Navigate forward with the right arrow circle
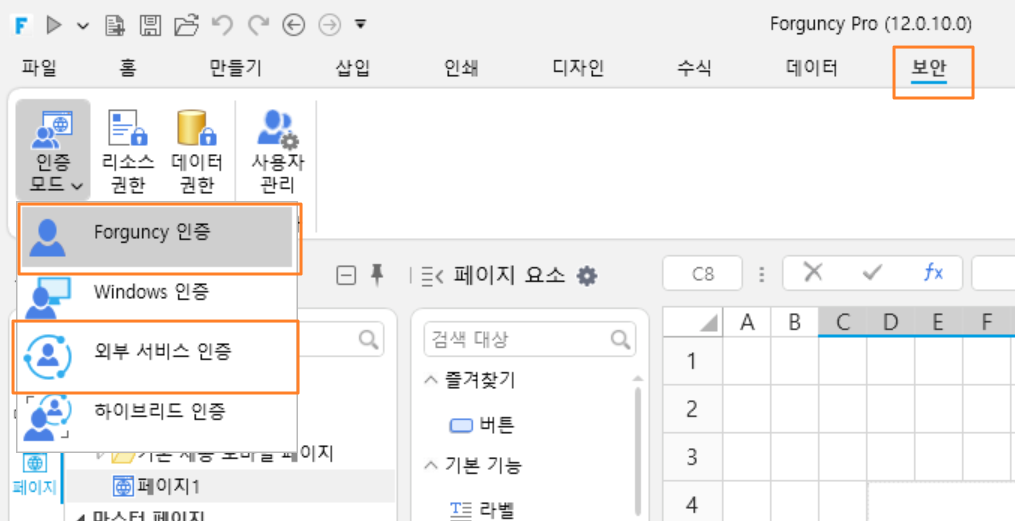 pos(329,25)
